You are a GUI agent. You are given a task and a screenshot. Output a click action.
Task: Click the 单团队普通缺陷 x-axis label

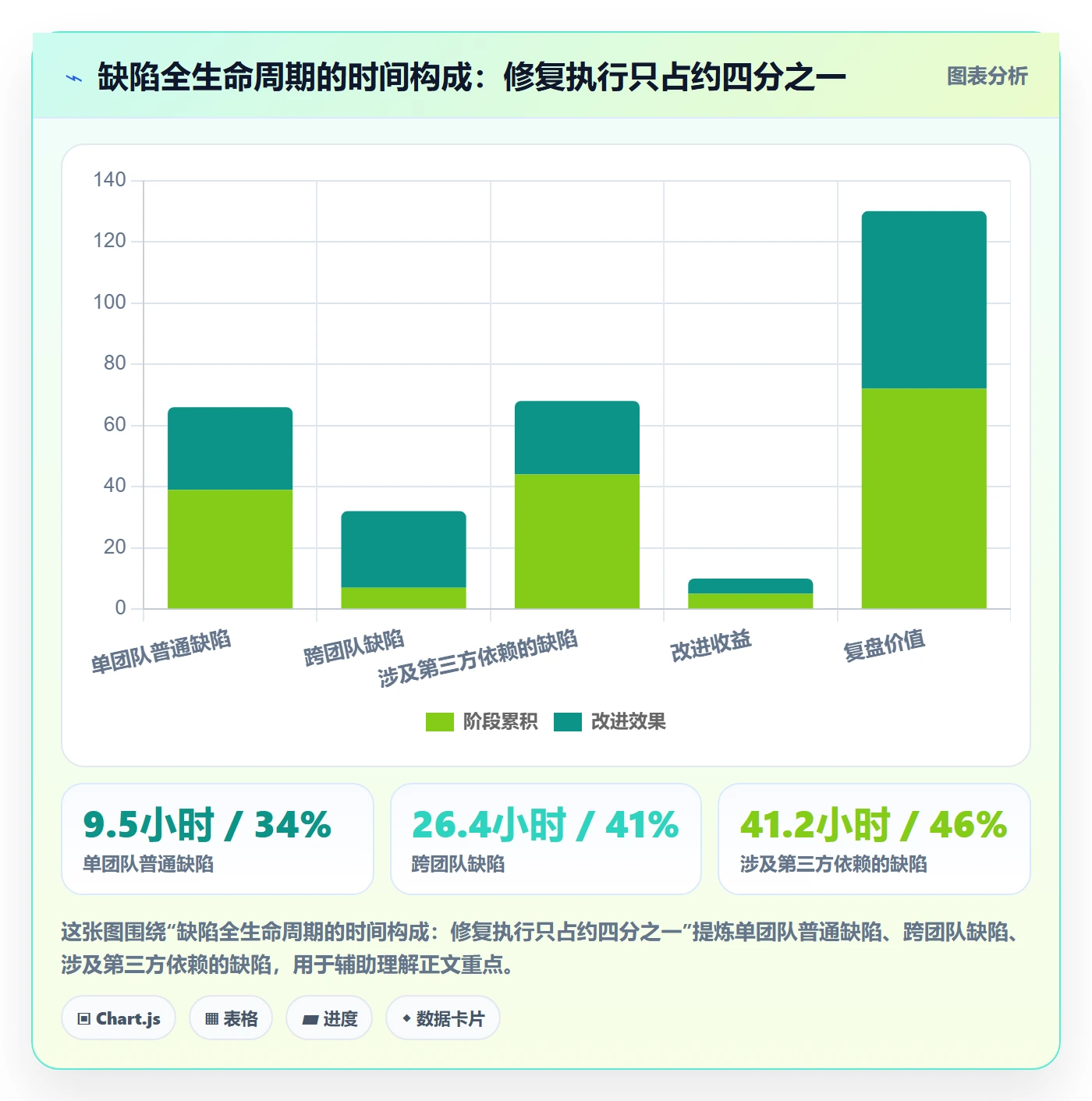point(161,651)
